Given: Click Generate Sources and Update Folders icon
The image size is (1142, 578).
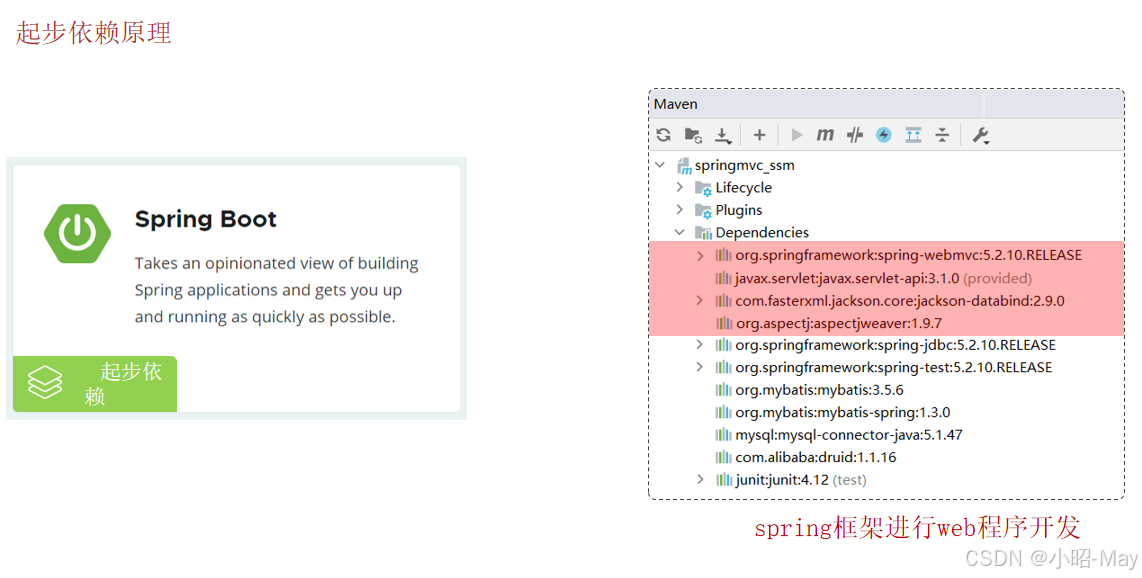Looking at the screenshot, I should coord(693,135).
